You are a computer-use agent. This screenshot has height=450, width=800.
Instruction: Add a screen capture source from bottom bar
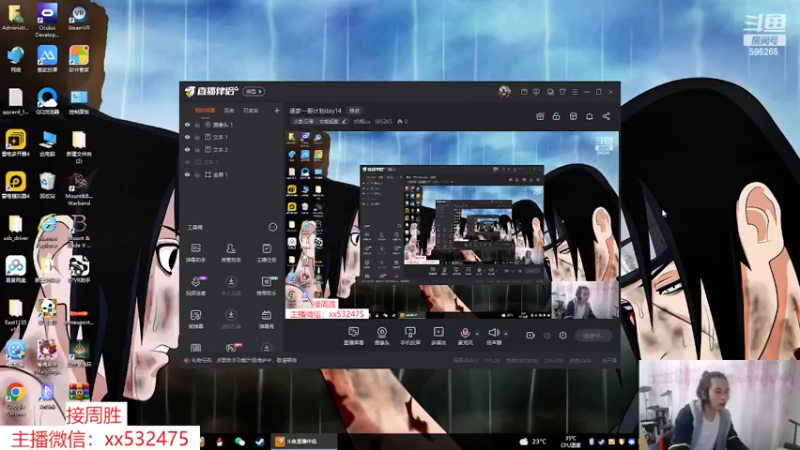pos(354,336)
